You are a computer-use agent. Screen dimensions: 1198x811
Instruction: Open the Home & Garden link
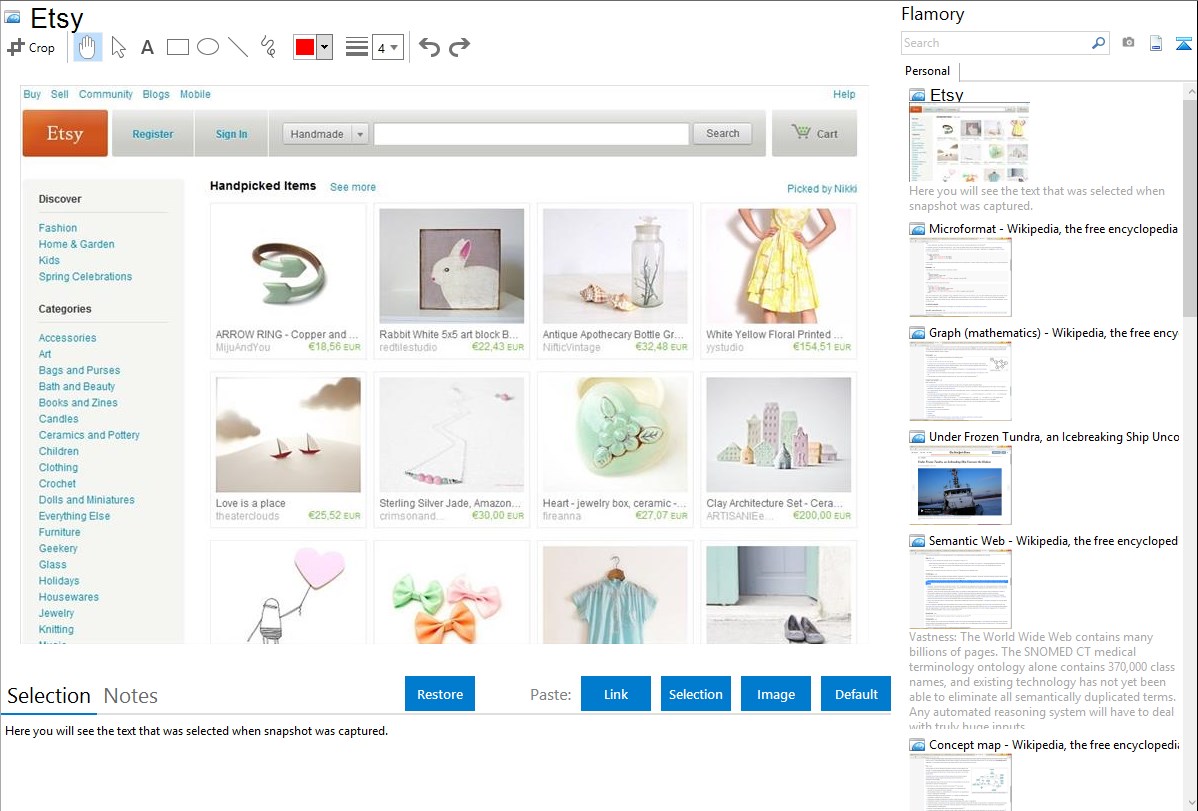[76, 244]
